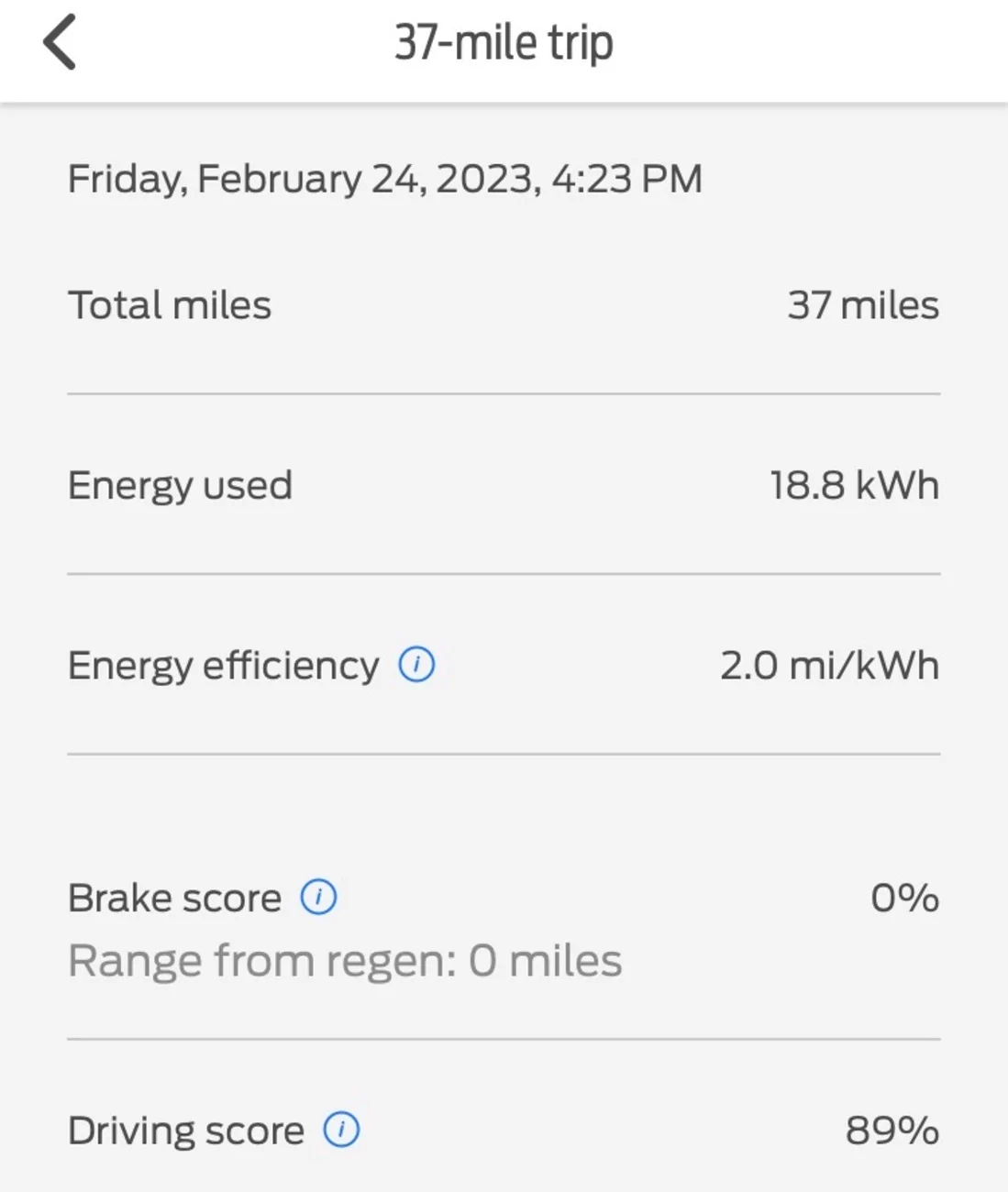This screenshot has height=1192, width=1008.
Task: Click the "0 miles" regen range value
Action: (x=545, y=961)
